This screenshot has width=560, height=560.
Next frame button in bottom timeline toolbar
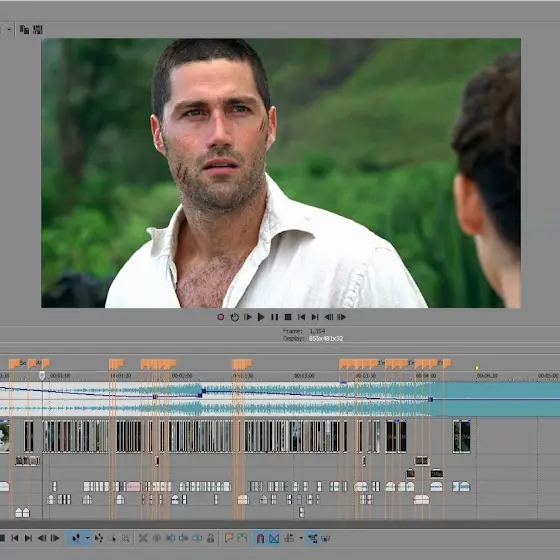pos(55,538)
